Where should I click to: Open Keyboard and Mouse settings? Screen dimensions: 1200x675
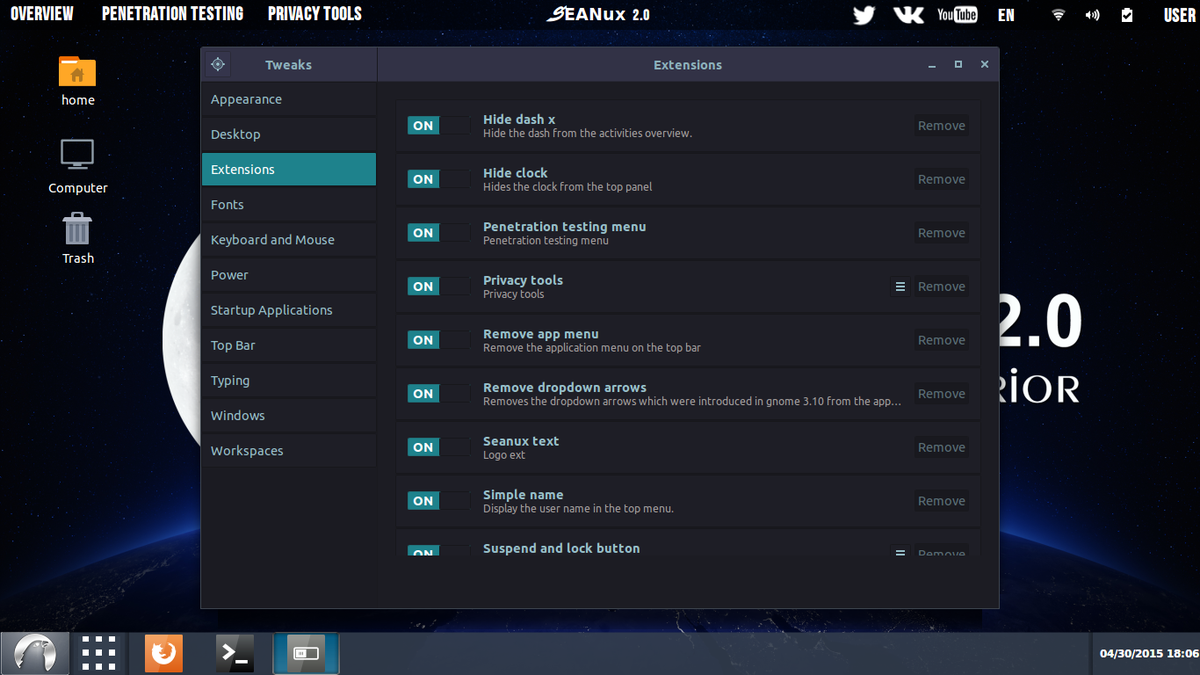pos(288,240)
